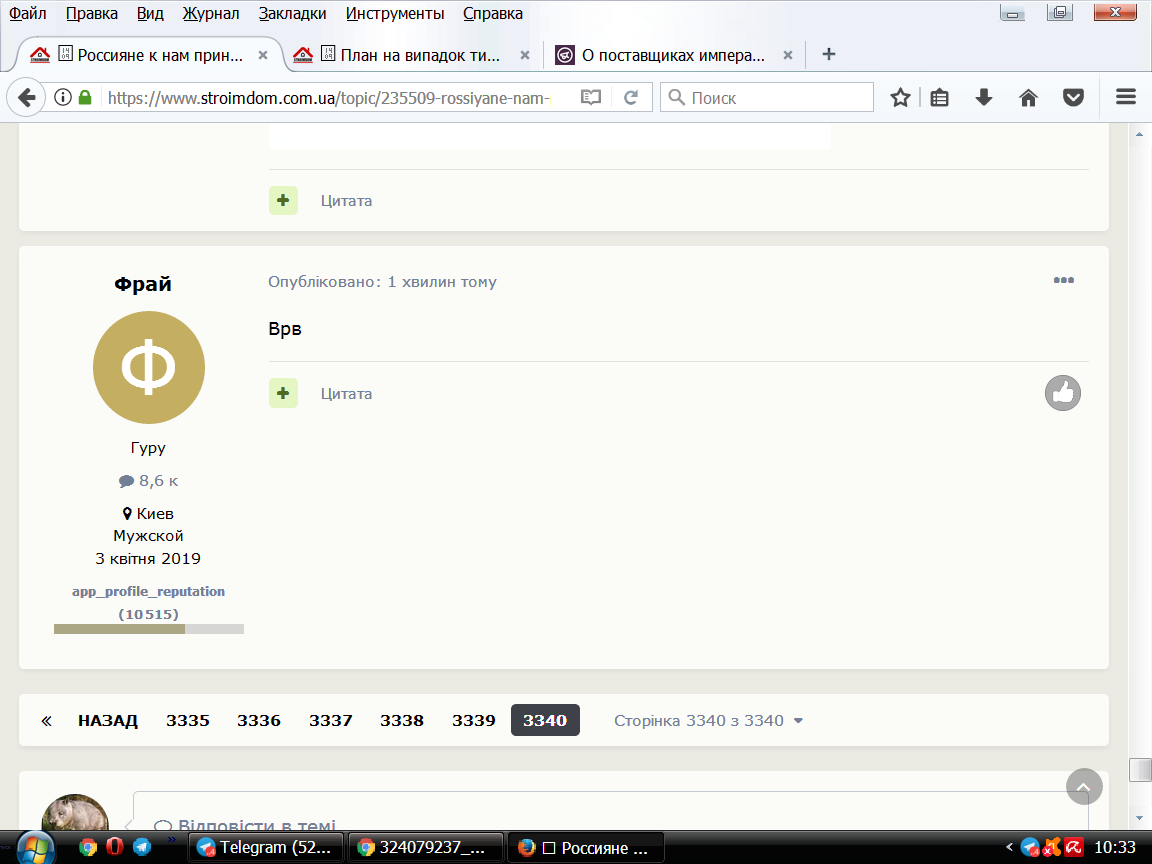
Task: Open the Pocket icon in the toolbar
Action: pos(1073,98)
